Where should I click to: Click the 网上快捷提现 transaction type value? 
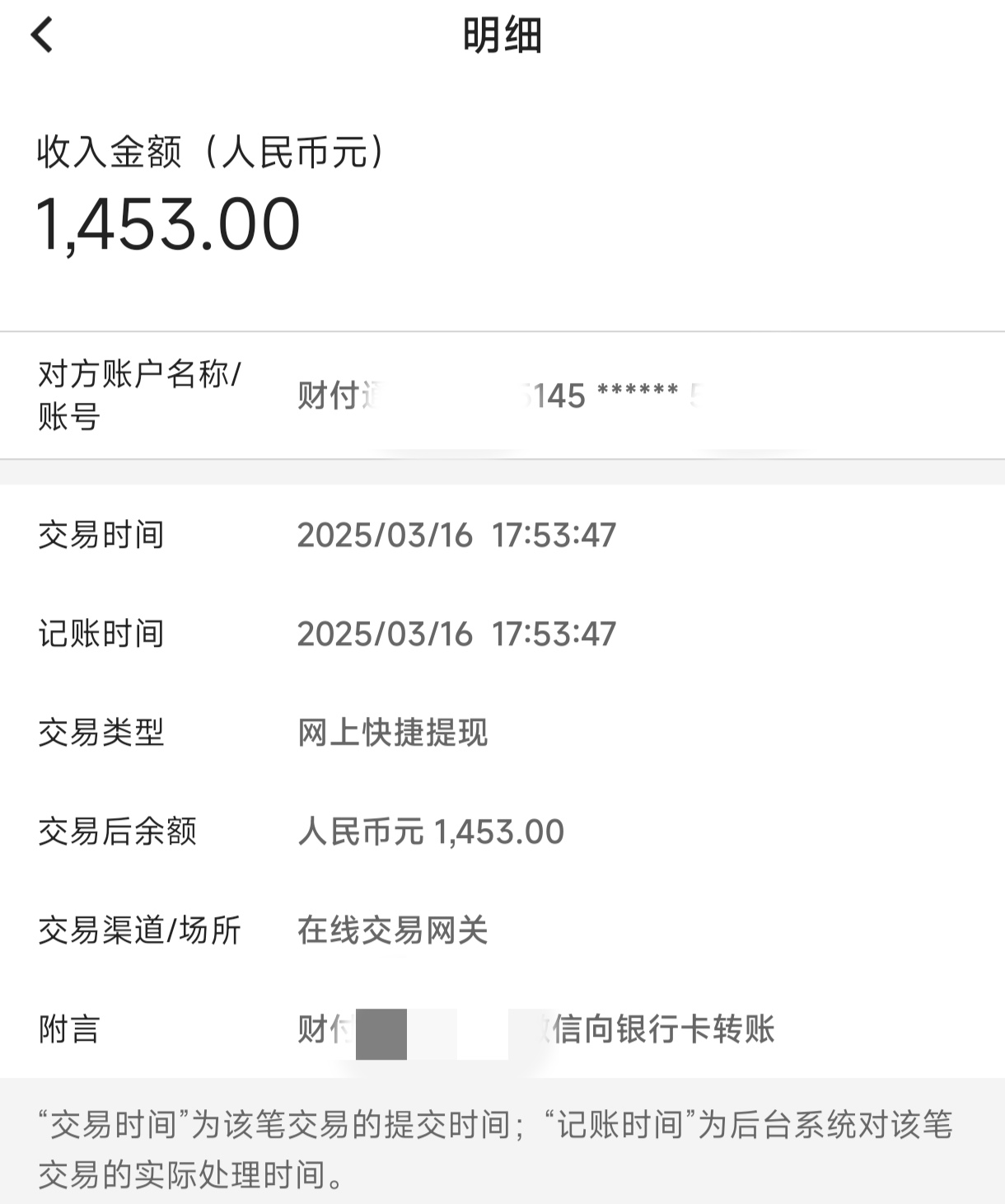point(392,733)
